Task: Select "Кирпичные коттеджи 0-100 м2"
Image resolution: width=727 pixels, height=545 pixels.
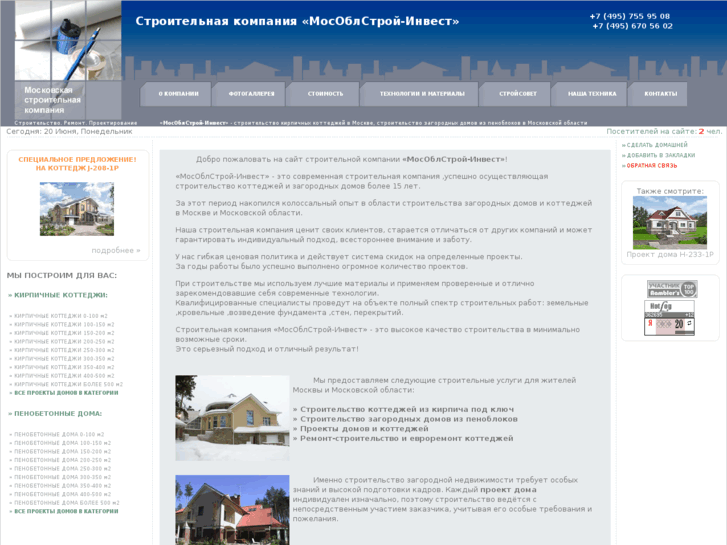Action: coord(61,316)
